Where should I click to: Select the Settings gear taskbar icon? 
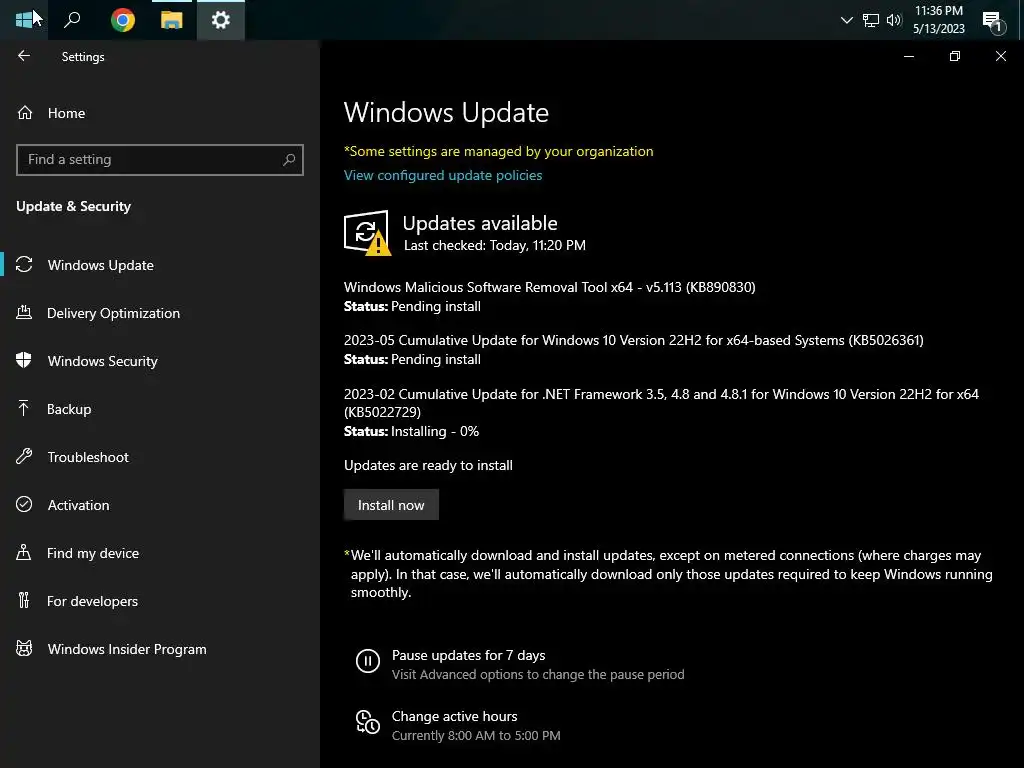[221, 20]
